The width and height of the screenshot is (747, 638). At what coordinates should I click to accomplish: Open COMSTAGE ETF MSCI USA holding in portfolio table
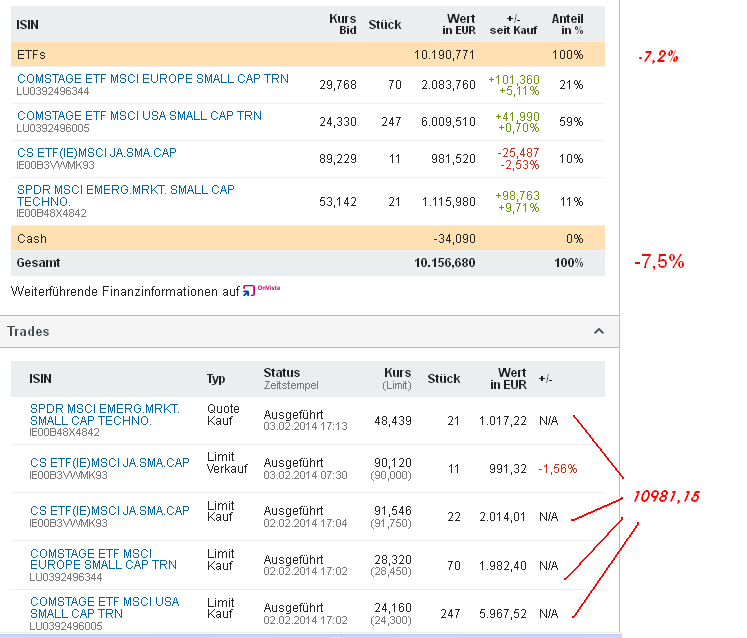(x=139, y=116)
